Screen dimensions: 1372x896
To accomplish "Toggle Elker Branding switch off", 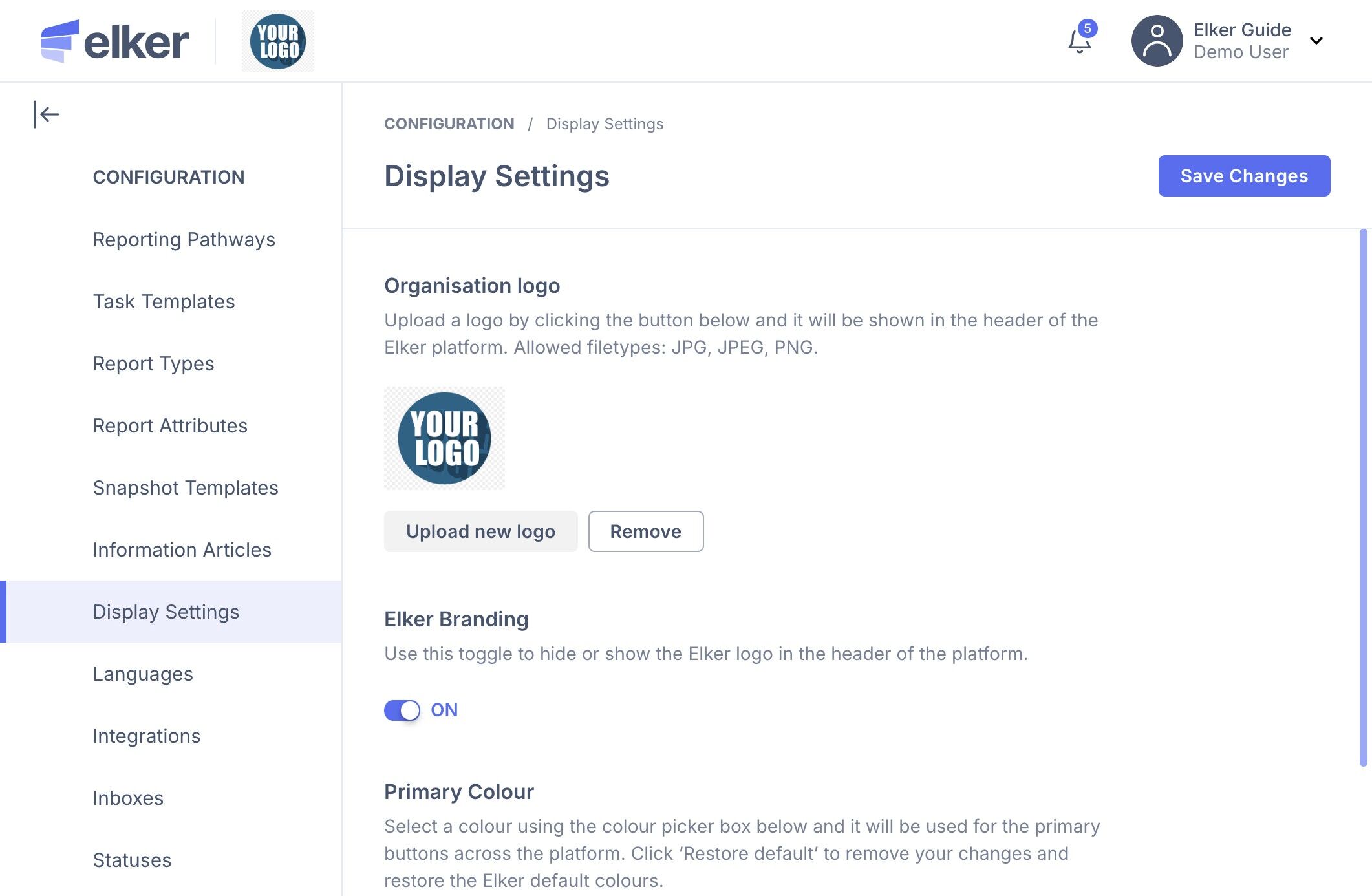I will click(402, 710).
